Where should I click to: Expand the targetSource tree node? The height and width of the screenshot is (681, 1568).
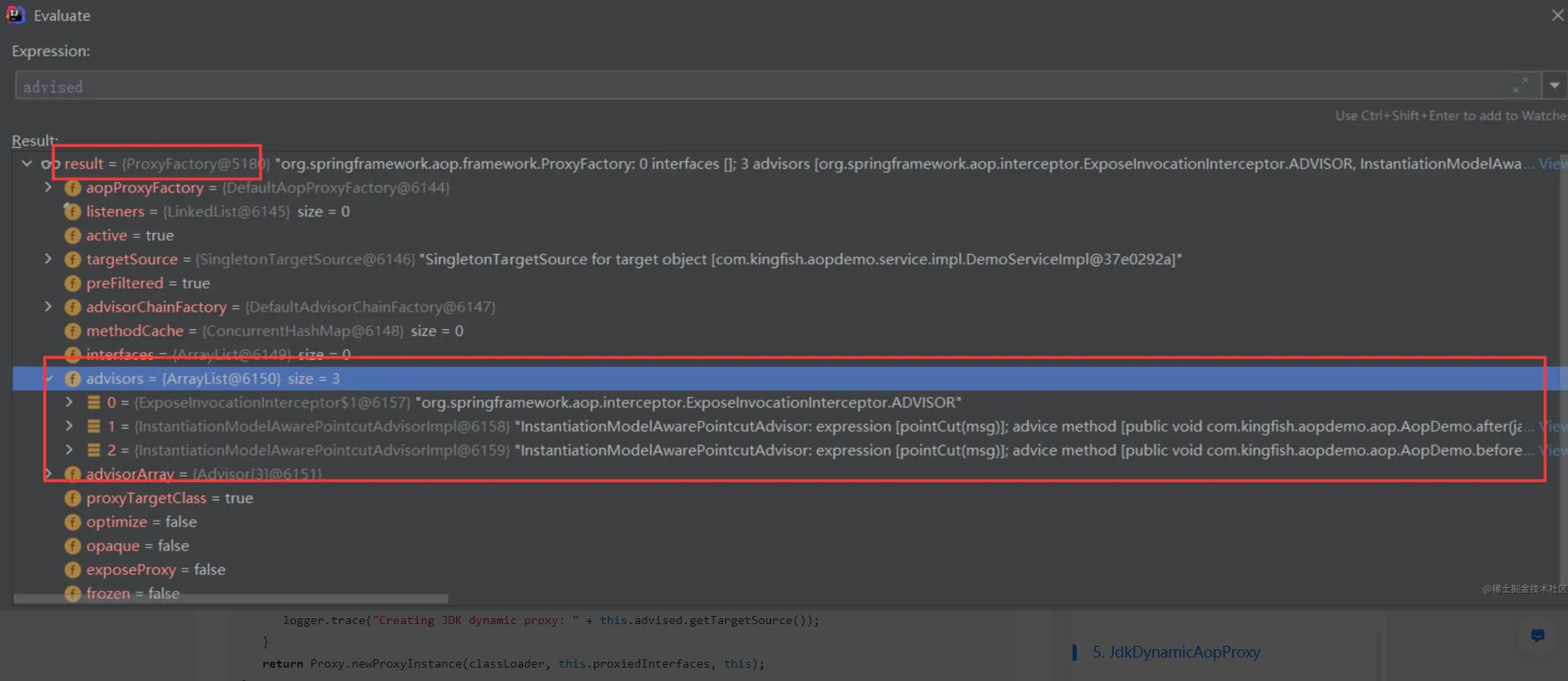click(48, 259)
